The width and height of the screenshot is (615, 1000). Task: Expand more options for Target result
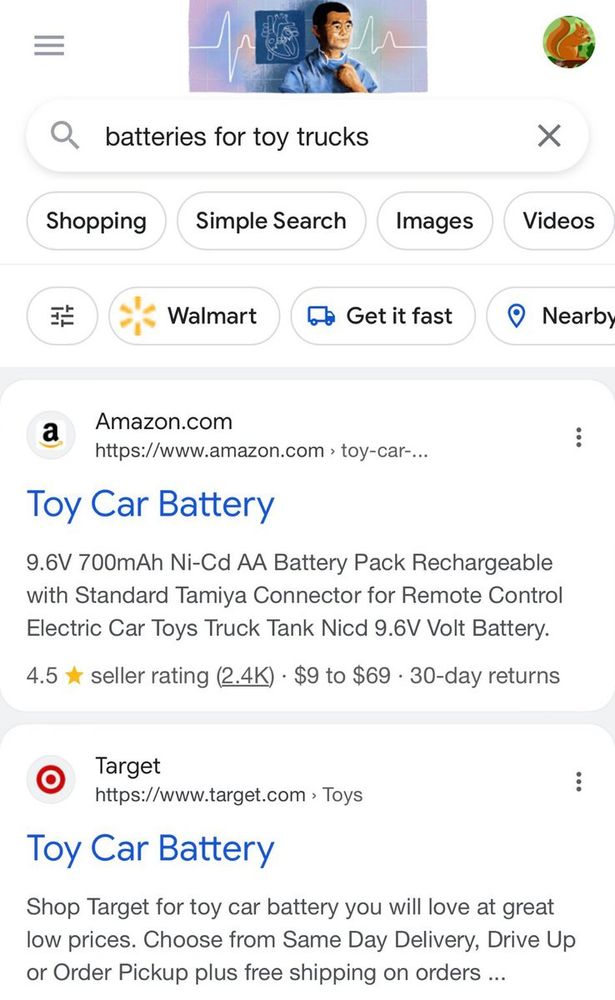click(x=578, y=782)
